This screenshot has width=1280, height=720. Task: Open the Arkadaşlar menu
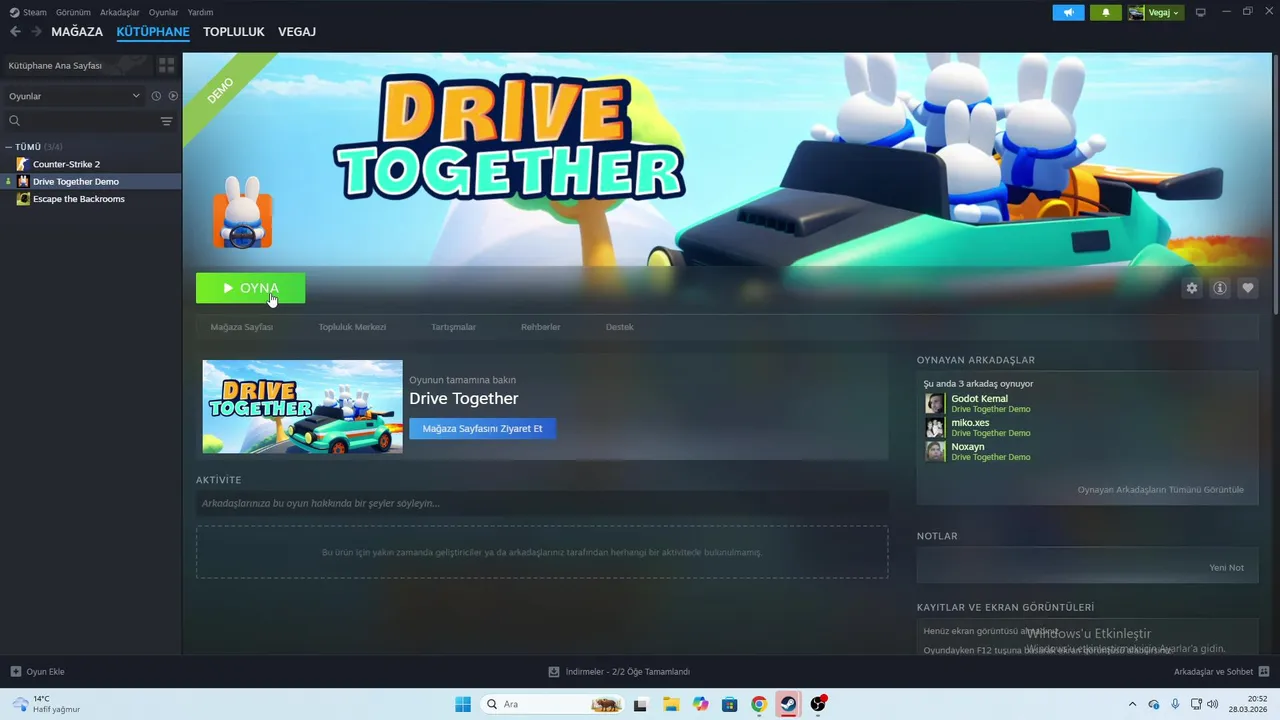click(x=120, y=12)
